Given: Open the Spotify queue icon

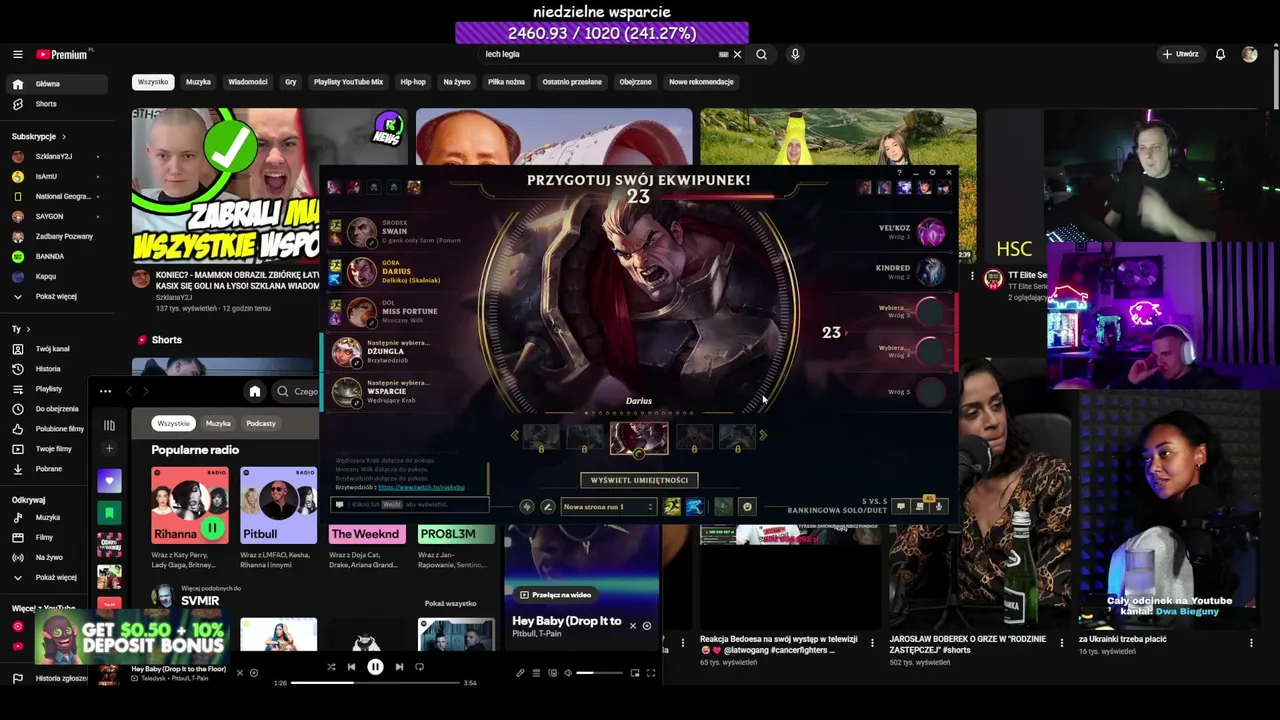Looking at the screenshot, I should click(536, 673).
